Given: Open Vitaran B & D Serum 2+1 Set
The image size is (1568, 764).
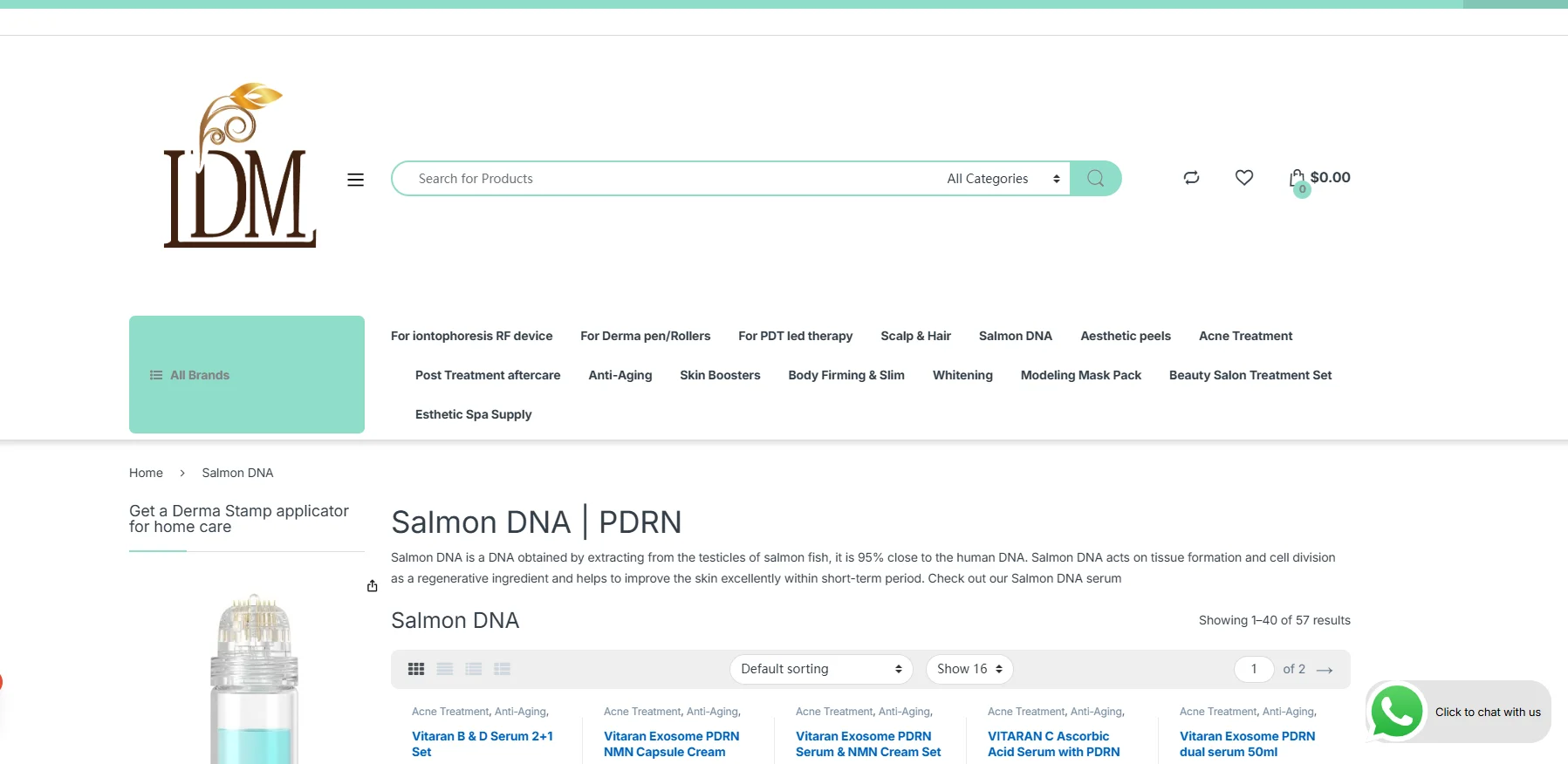Looking at the screenshot, I should pos(483,744).
